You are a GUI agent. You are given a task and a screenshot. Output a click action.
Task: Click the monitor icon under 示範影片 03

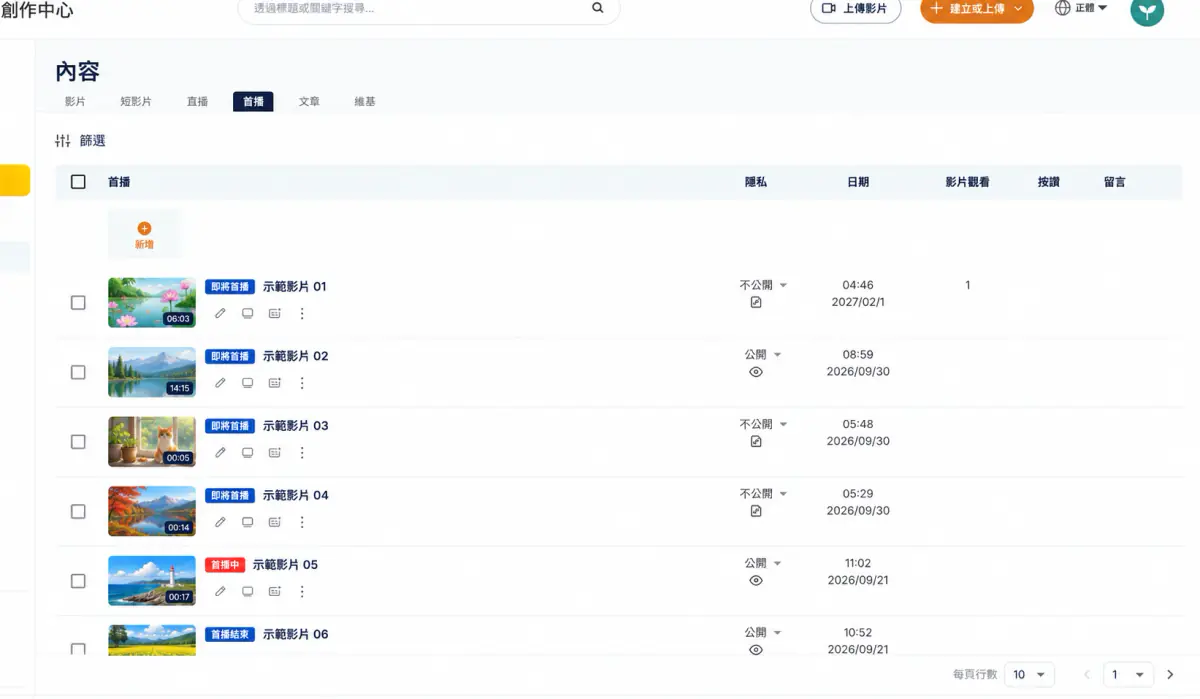pyautogui.click(x=247, y=452)
